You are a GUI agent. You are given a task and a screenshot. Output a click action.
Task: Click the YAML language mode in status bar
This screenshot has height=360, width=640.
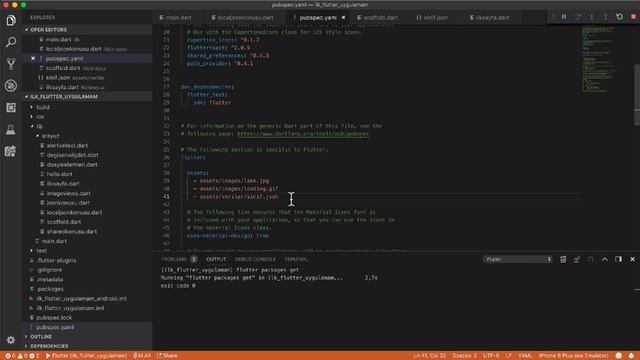524,356
